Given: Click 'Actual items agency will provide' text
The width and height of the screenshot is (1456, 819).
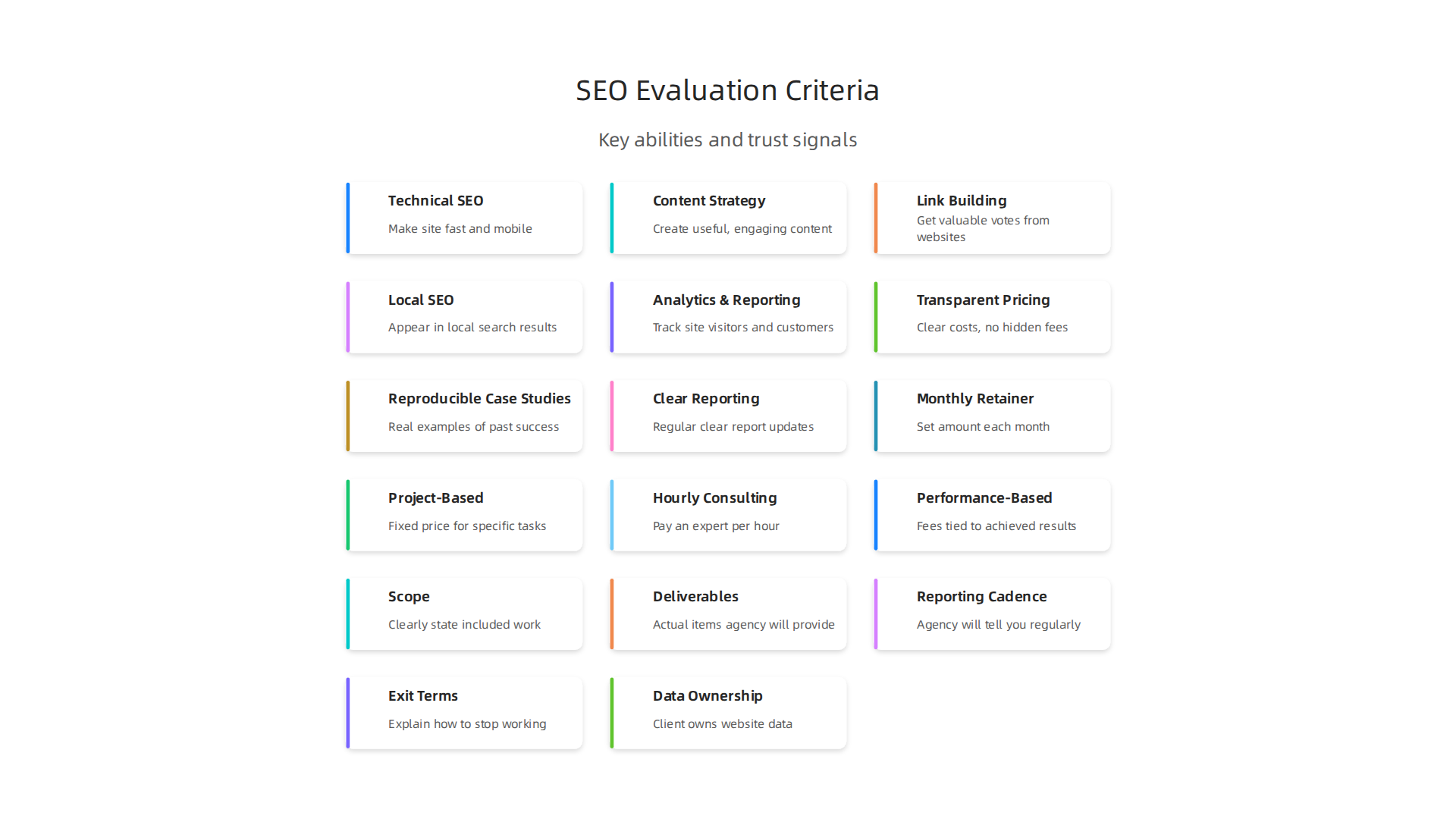Looking at the screenshot, I should click(x=743, y=625).
